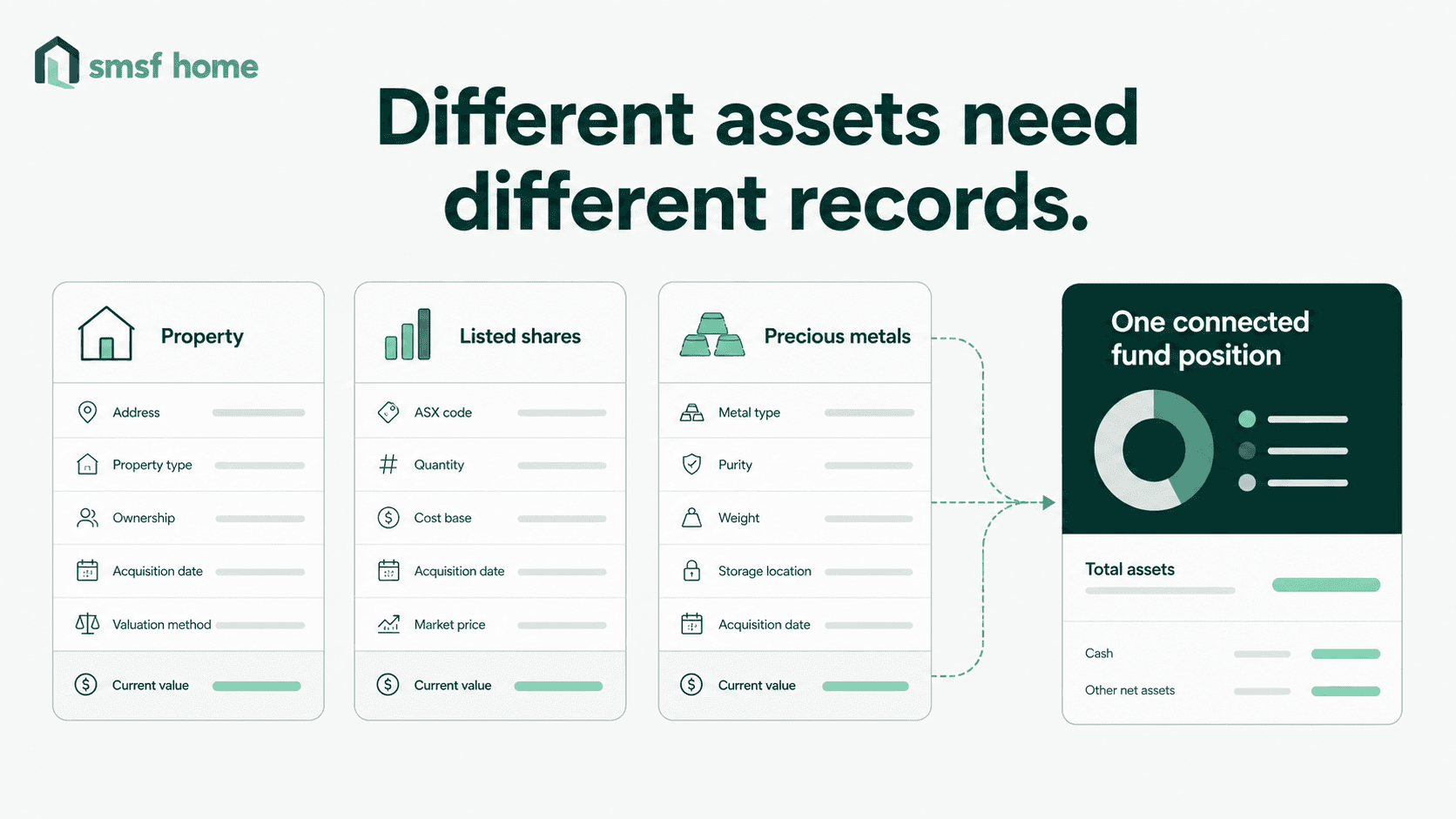Click the Current value bar in Listed shares
The width and height of the screenshot is (1456, 819).
tap(558, 686)
